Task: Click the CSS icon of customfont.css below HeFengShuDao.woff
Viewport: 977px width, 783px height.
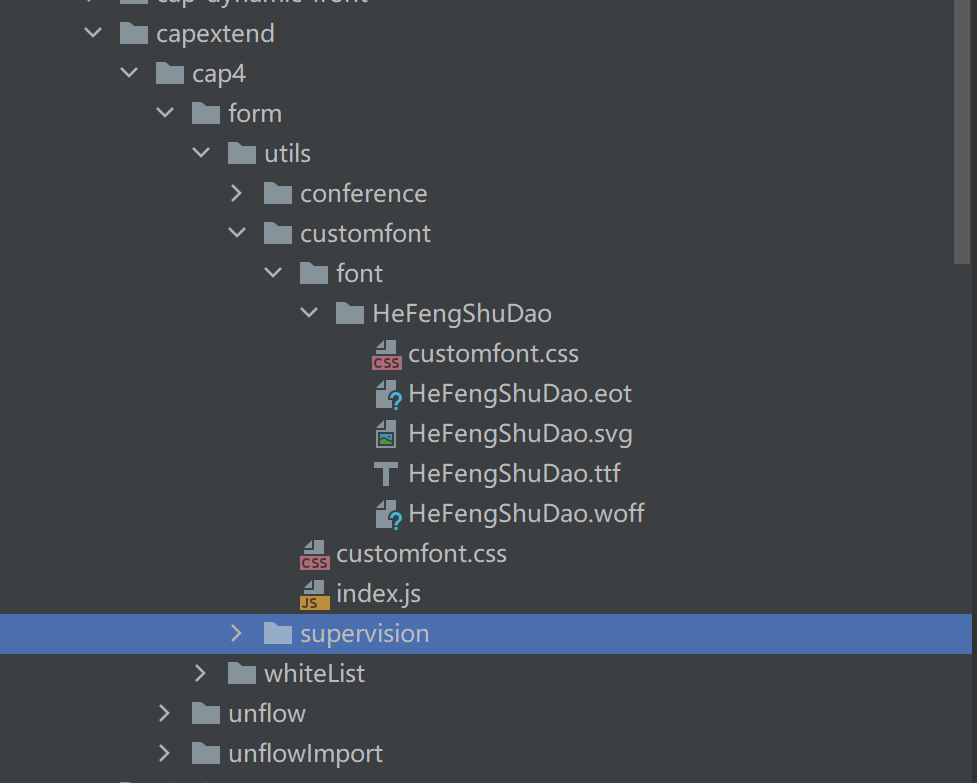Action: point(315,554)
